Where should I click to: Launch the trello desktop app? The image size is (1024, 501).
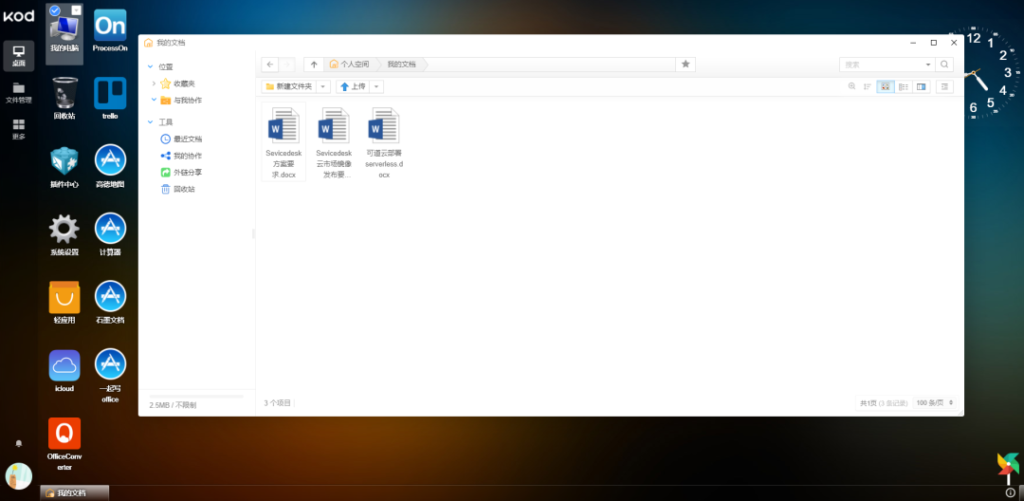click(x=110, y=99)
